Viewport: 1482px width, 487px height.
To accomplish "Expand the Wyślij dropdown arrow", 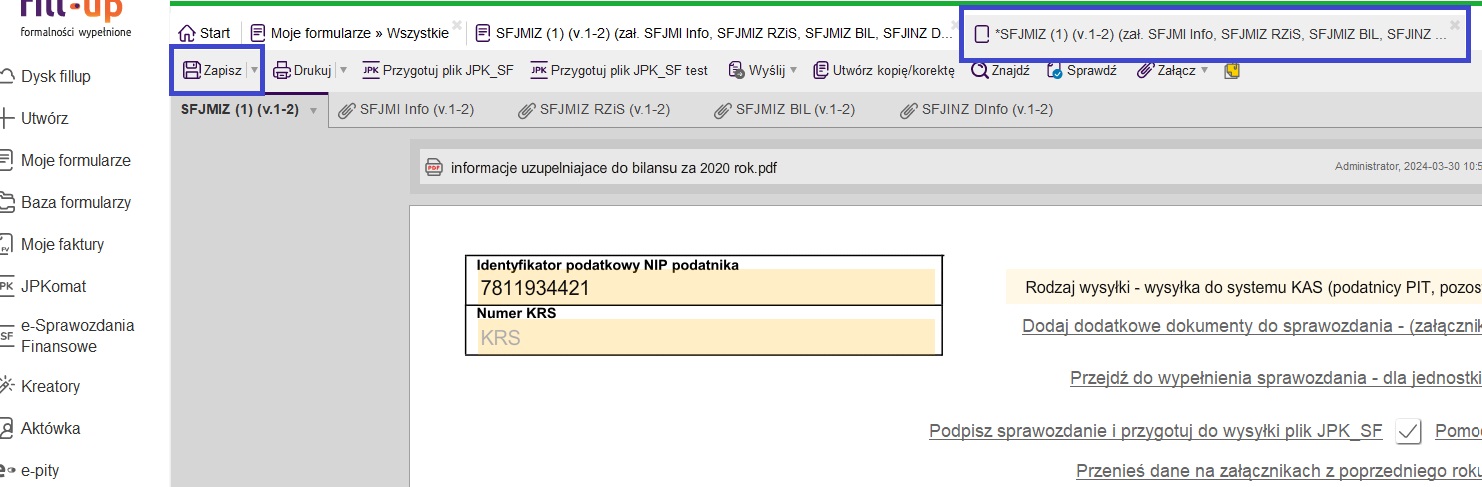I will click(793, 70).
